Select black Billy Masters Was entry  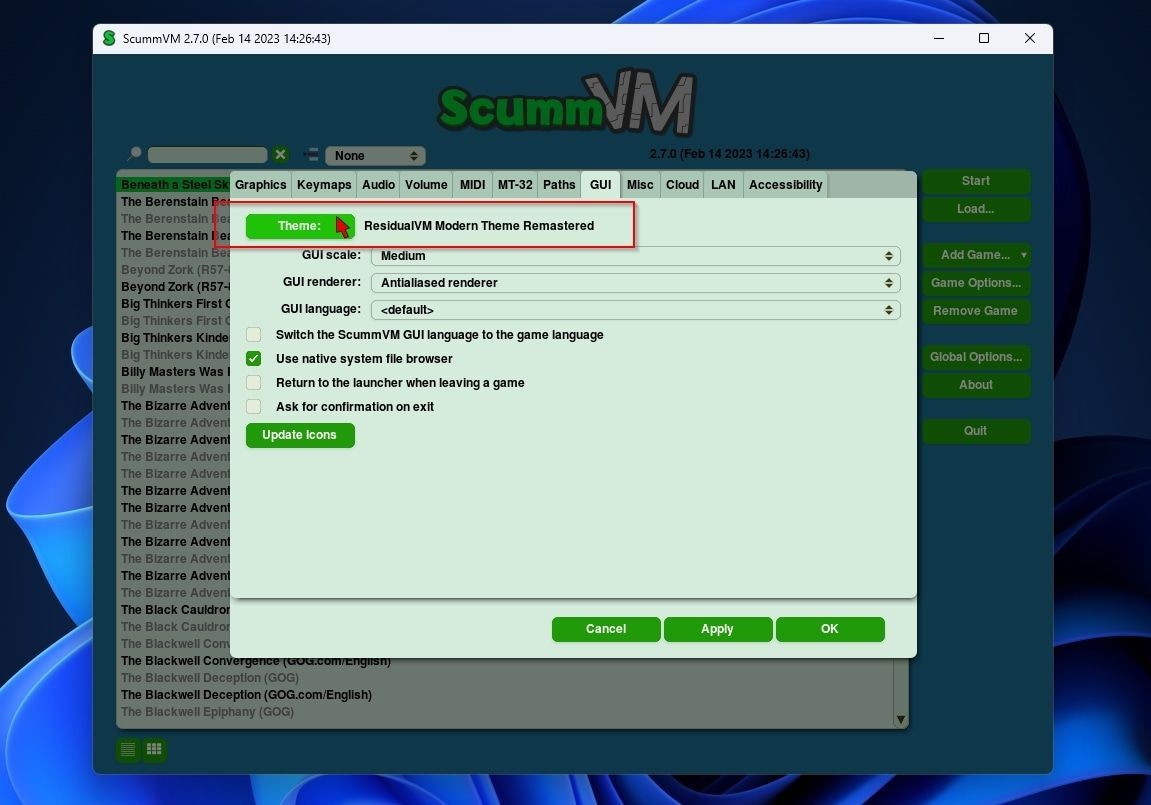[175, 372]
